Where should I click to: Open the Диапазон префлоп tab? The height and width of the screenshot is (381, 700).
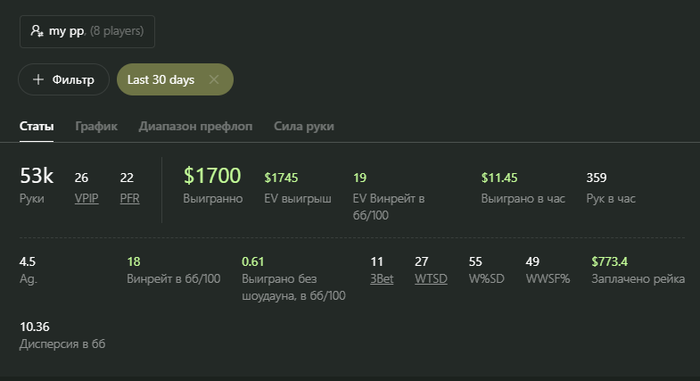tap(196, 126)
